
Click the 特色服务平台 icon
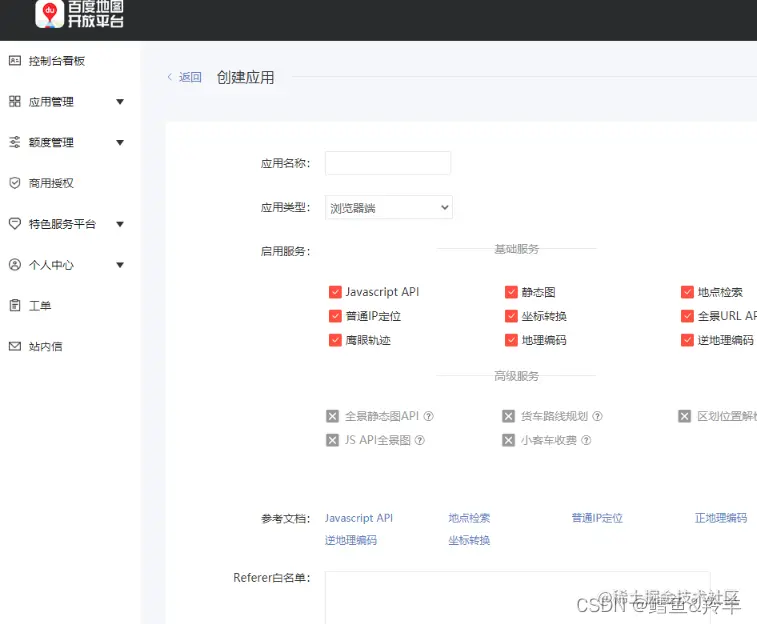pyautogui.click(x=15, y=223)
